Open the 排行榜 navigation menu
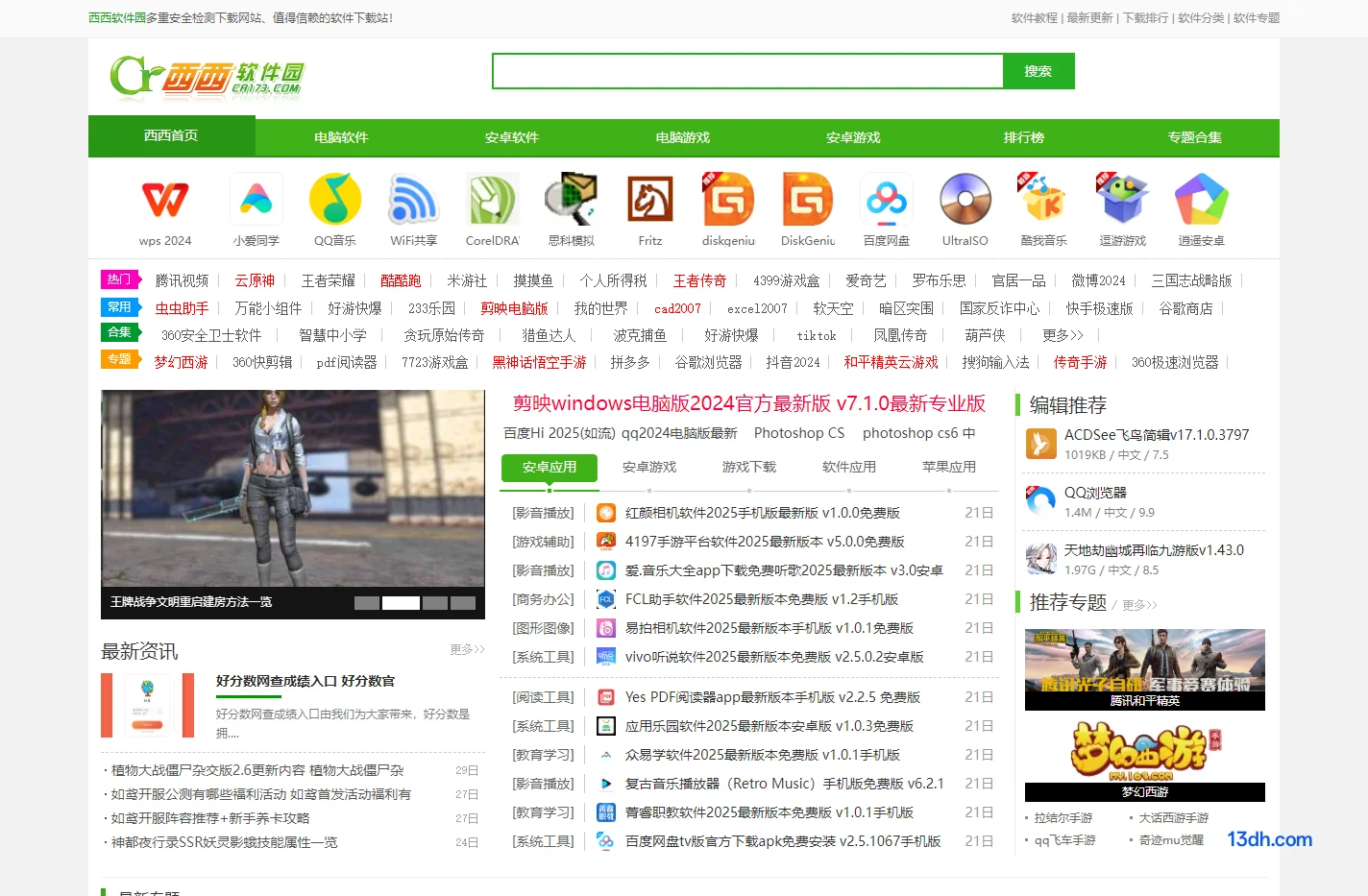The height and width of the screenshot is (896, 1368). [x=1024, y=137]
